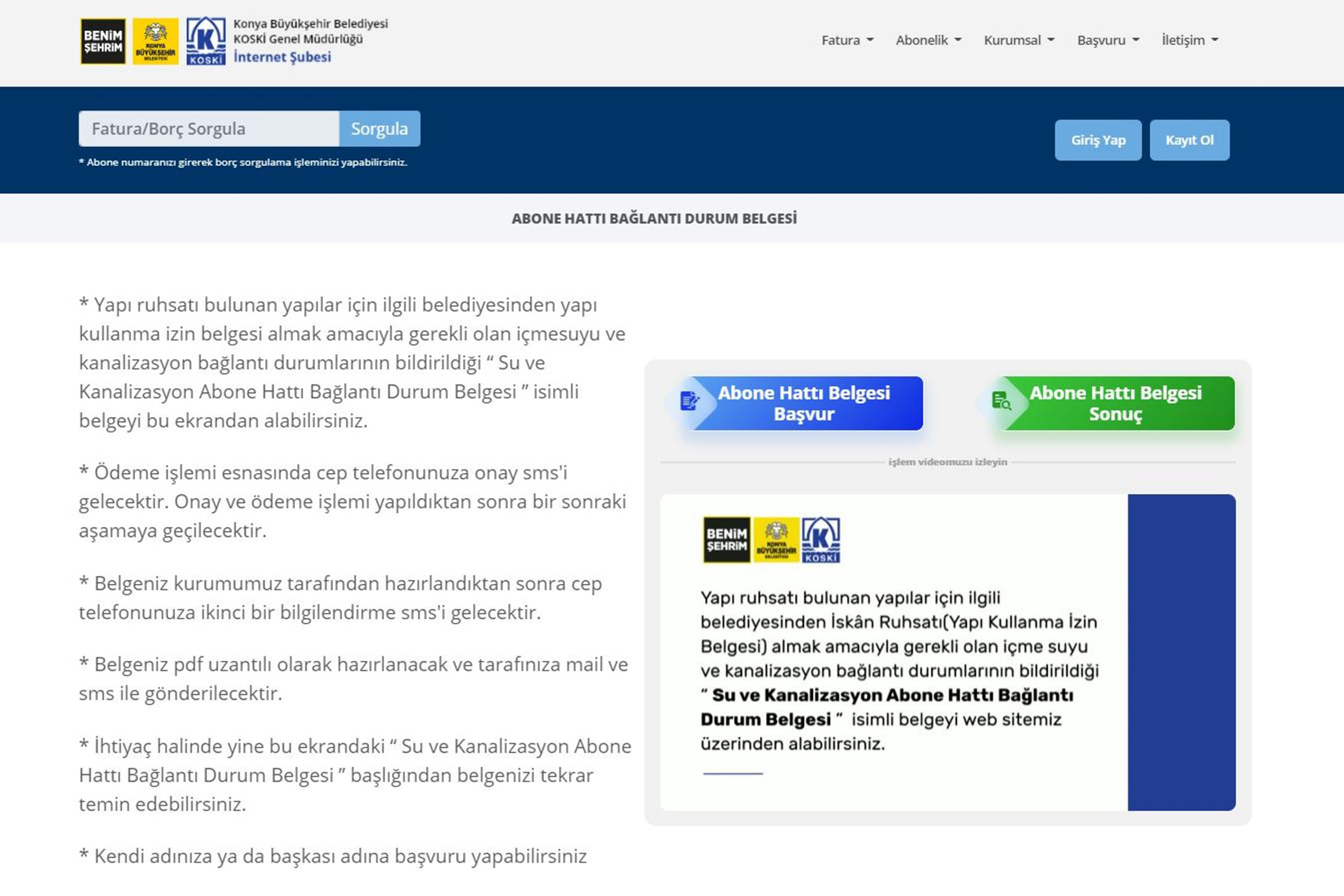Open the İletişim dropdown menu
This screenshot has width=1344, height=896.
(x=1190, y=40)
